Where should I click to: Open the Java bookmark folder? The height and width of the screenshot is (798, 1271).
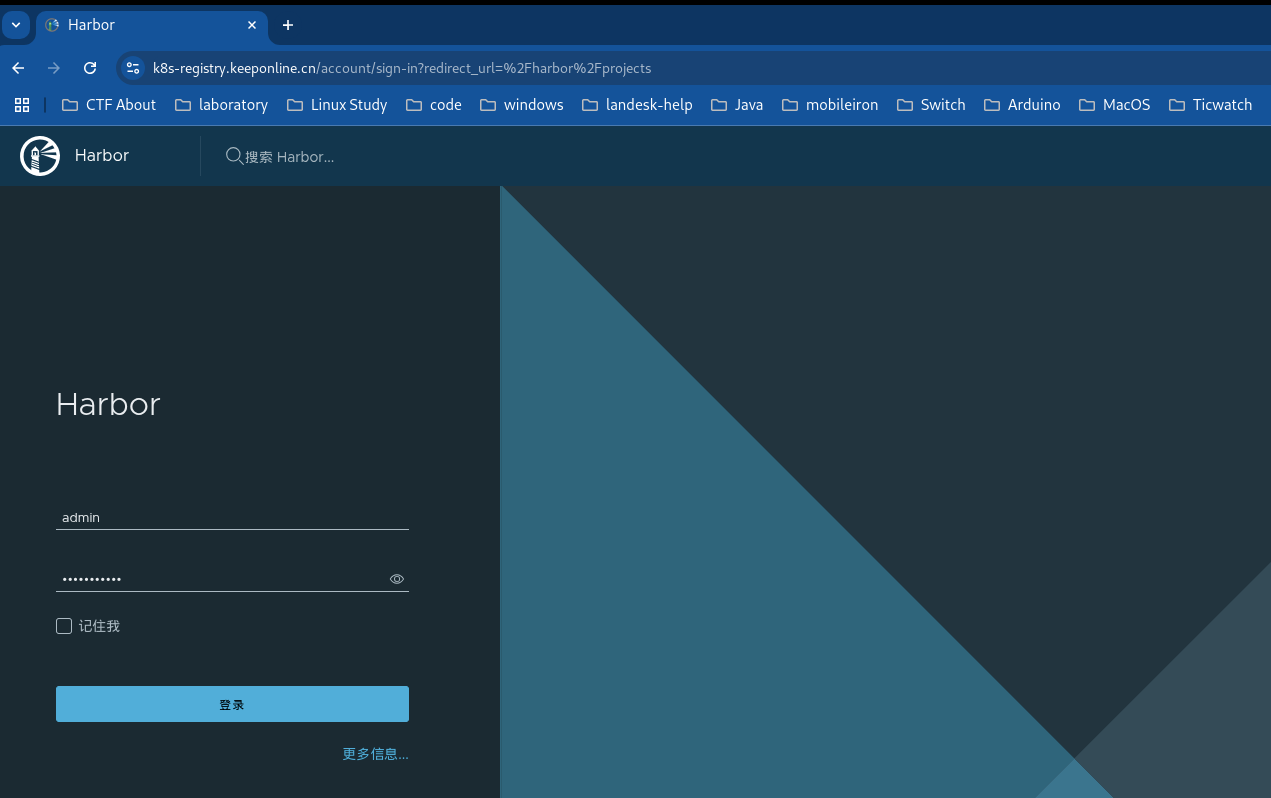737,105
